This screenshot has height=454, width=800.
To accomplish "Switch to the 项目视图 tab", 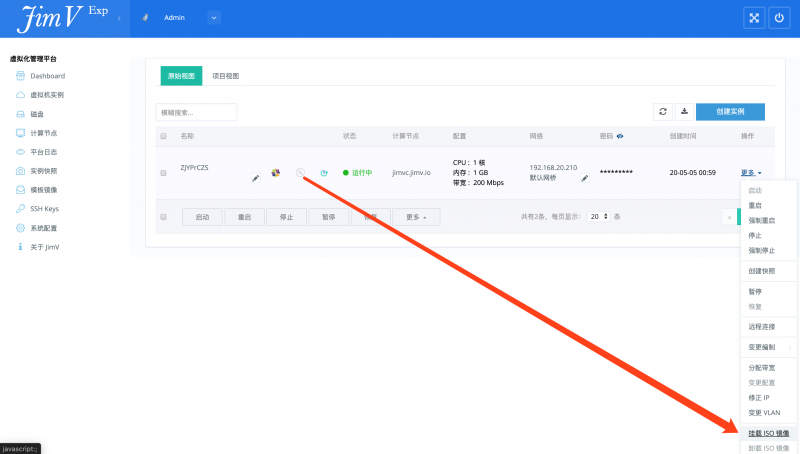I will (226, 76).
